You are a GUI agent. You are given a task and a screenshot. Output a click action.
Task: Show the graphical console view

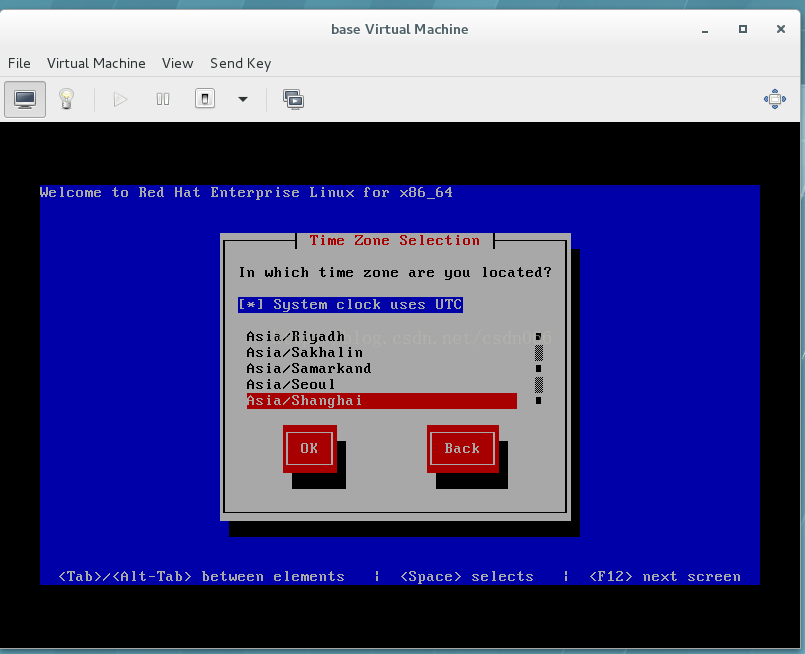25,99
